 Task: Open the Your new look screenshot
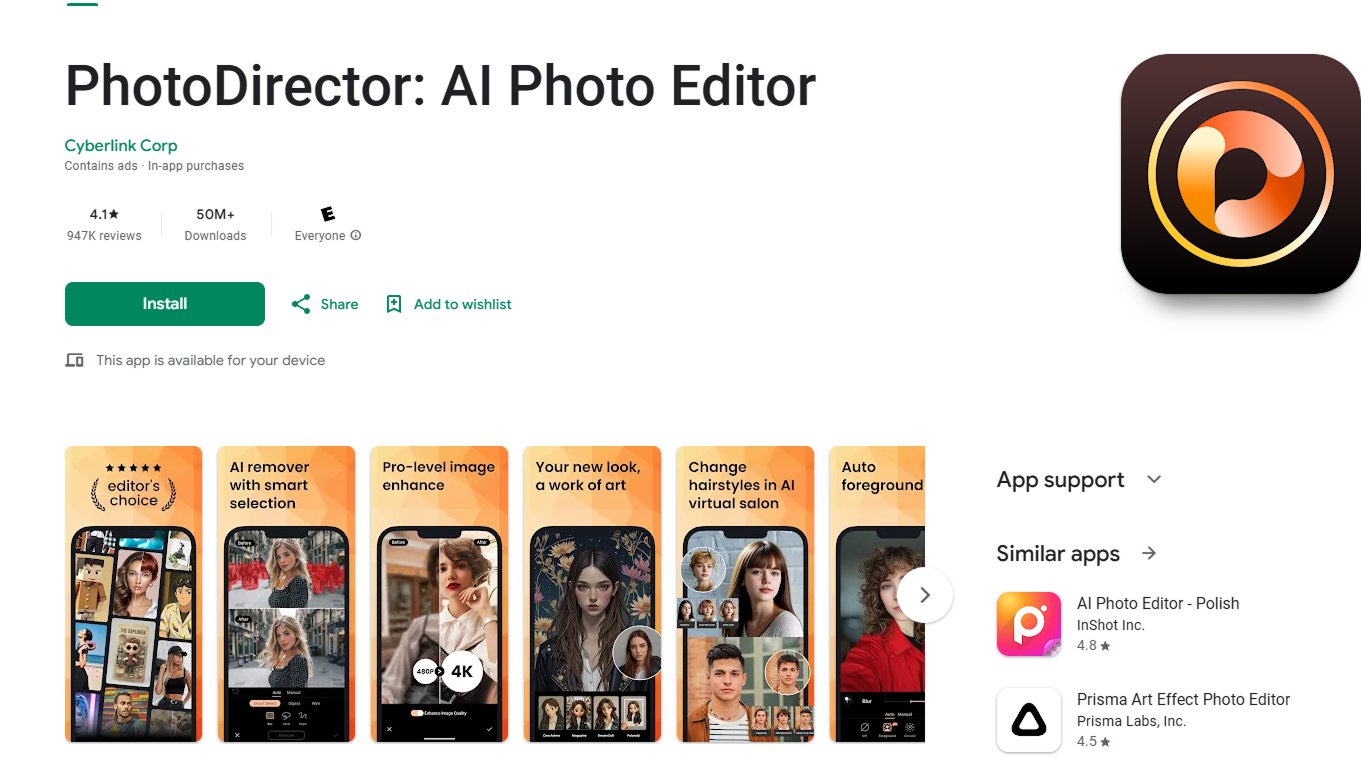coord(592,594)
